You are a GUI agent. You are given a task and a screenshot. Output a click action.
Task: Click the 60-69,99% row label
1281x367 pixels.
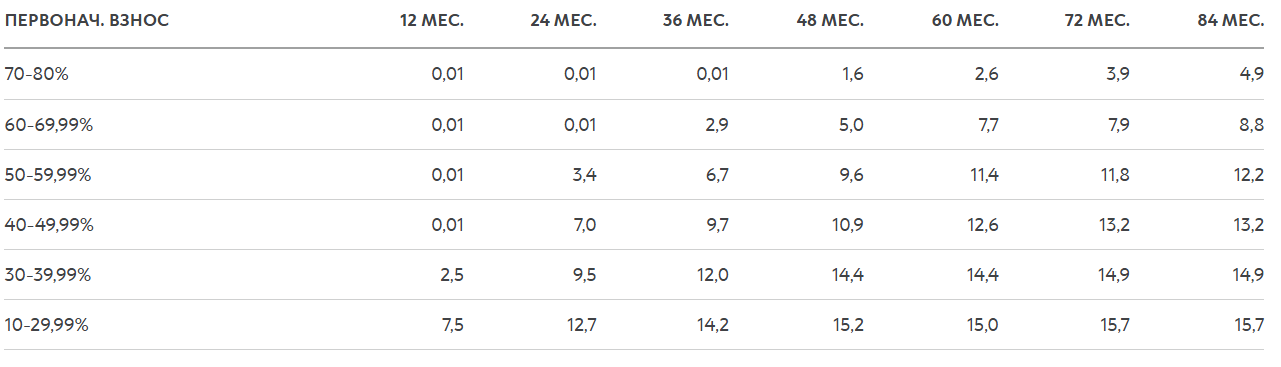tap(48, 125)
